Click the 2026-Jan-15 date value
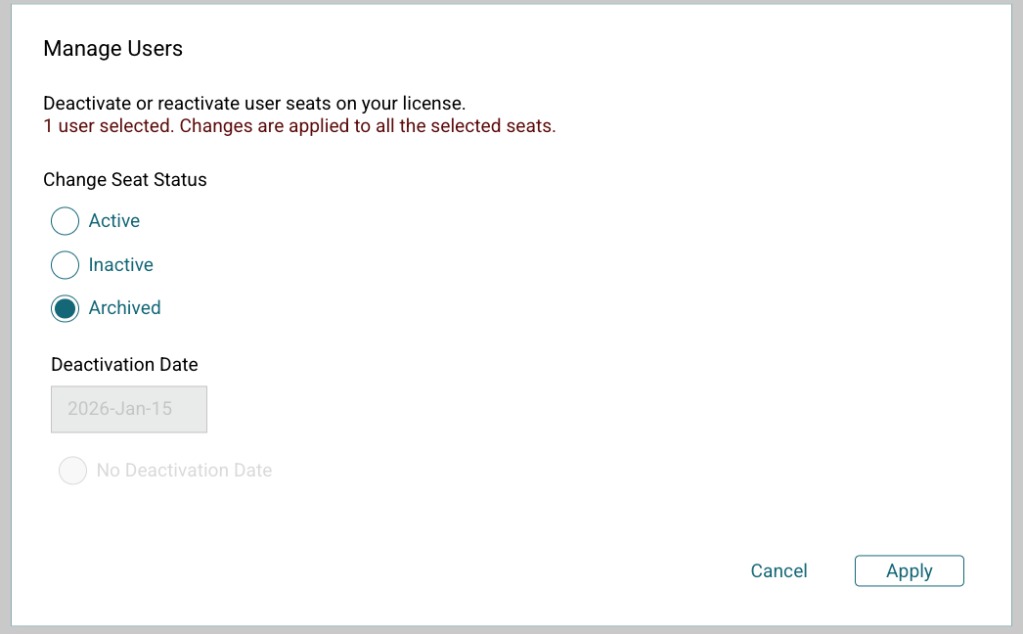 [120, 409]
